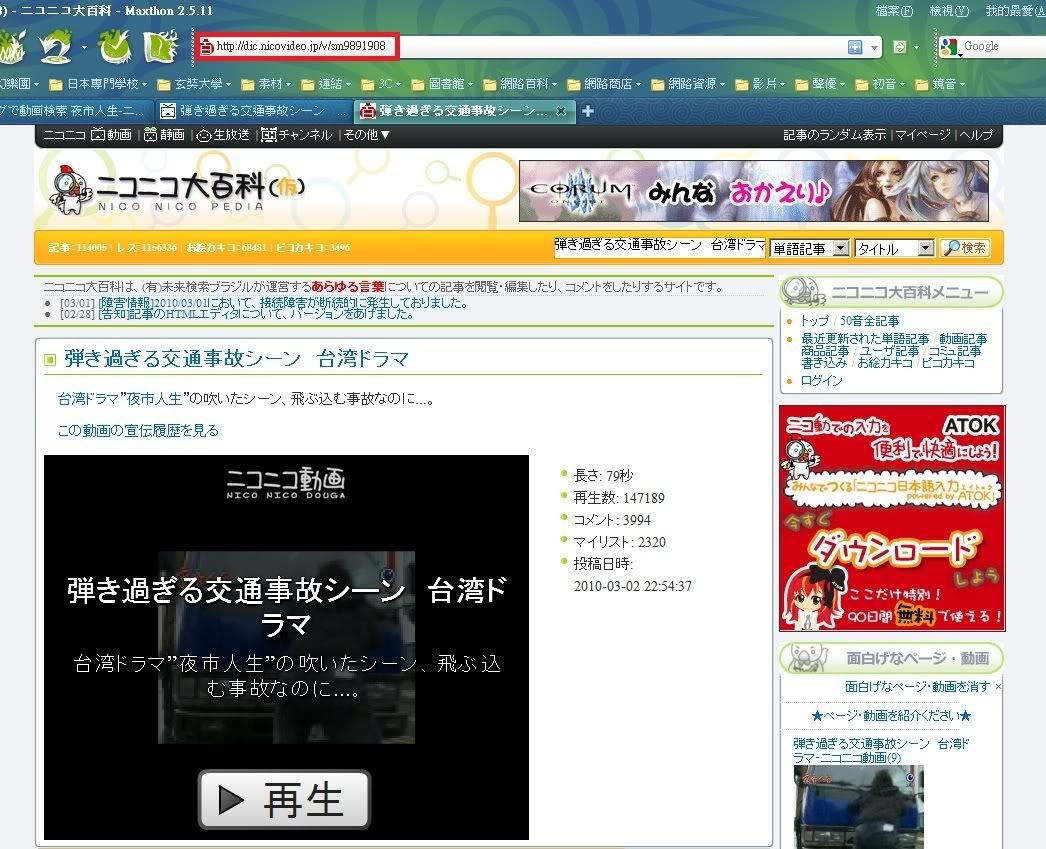Open the Google search engine selector
Image resolution: width=1046 pixels, height=849 pixels.
(x=949, y=47)
